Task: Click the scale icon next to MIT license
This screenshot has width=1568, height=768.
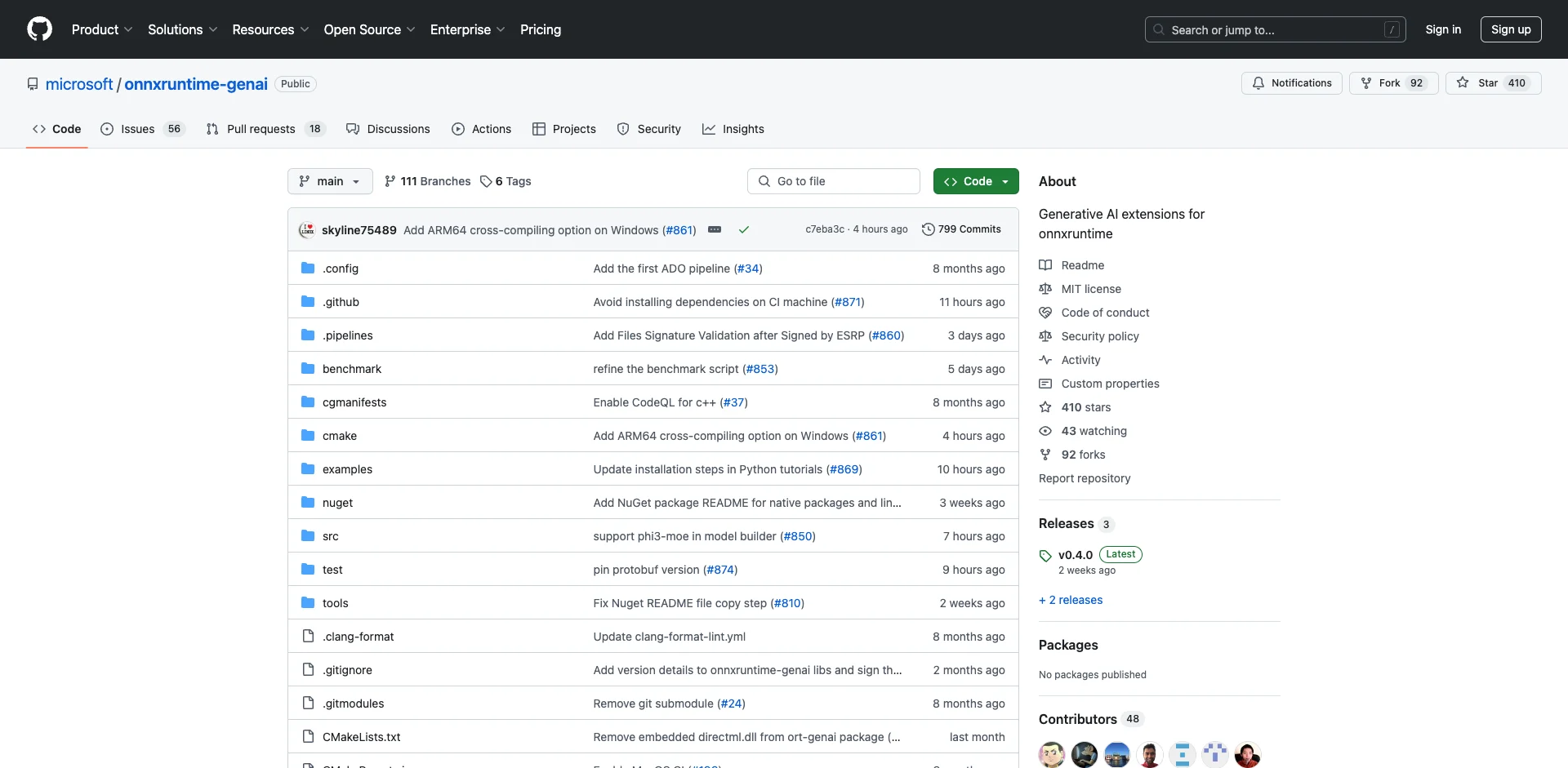Action: tap(1045, 289)
